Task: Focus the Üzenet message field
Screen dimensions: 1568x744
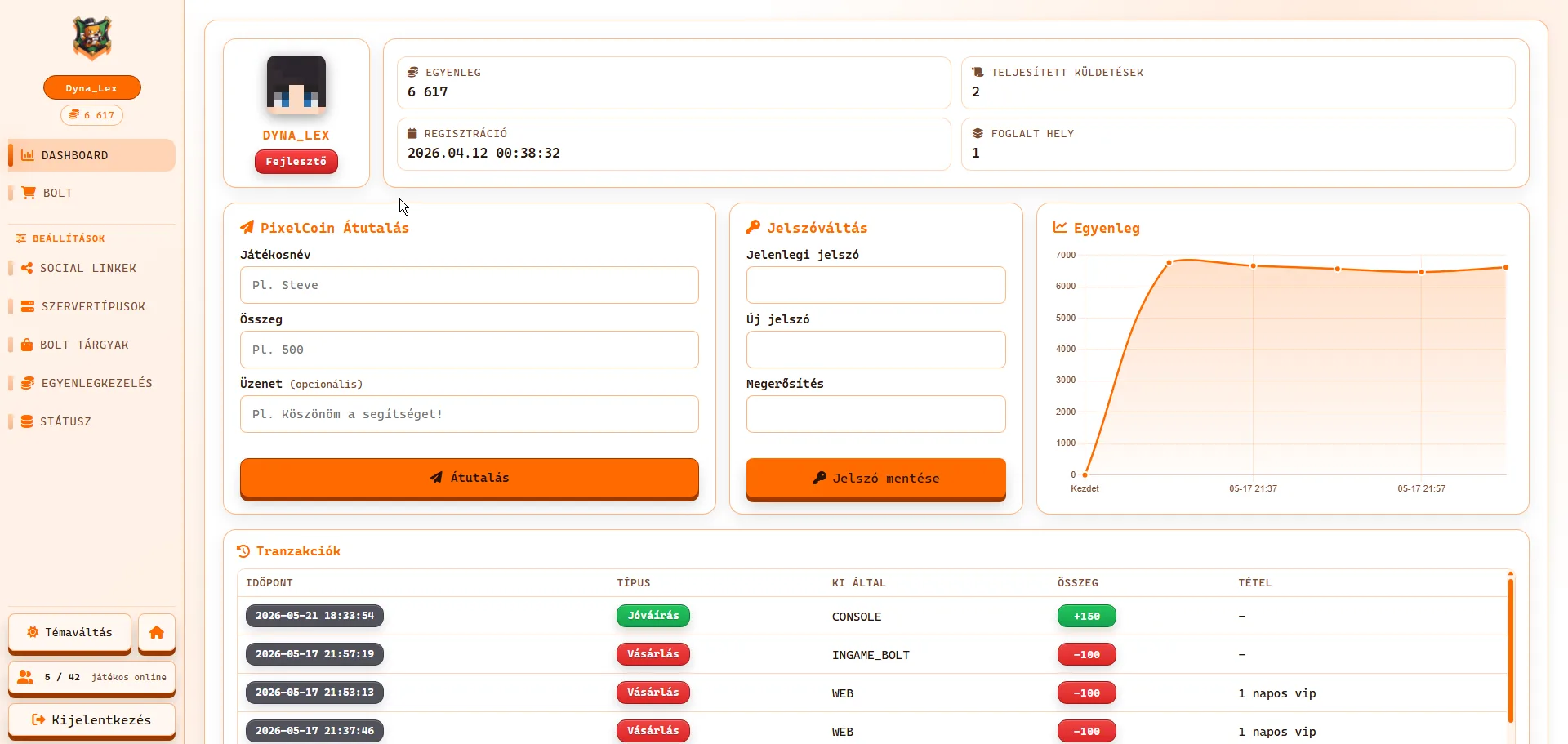Action: pyautogui.click(x=470, y=414)
